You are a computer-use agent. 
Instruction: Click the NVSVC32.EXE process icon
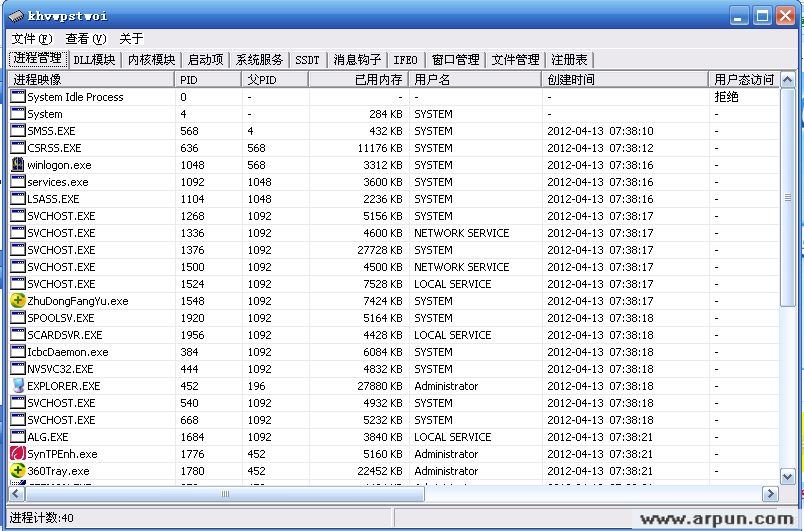coord(18,369)
